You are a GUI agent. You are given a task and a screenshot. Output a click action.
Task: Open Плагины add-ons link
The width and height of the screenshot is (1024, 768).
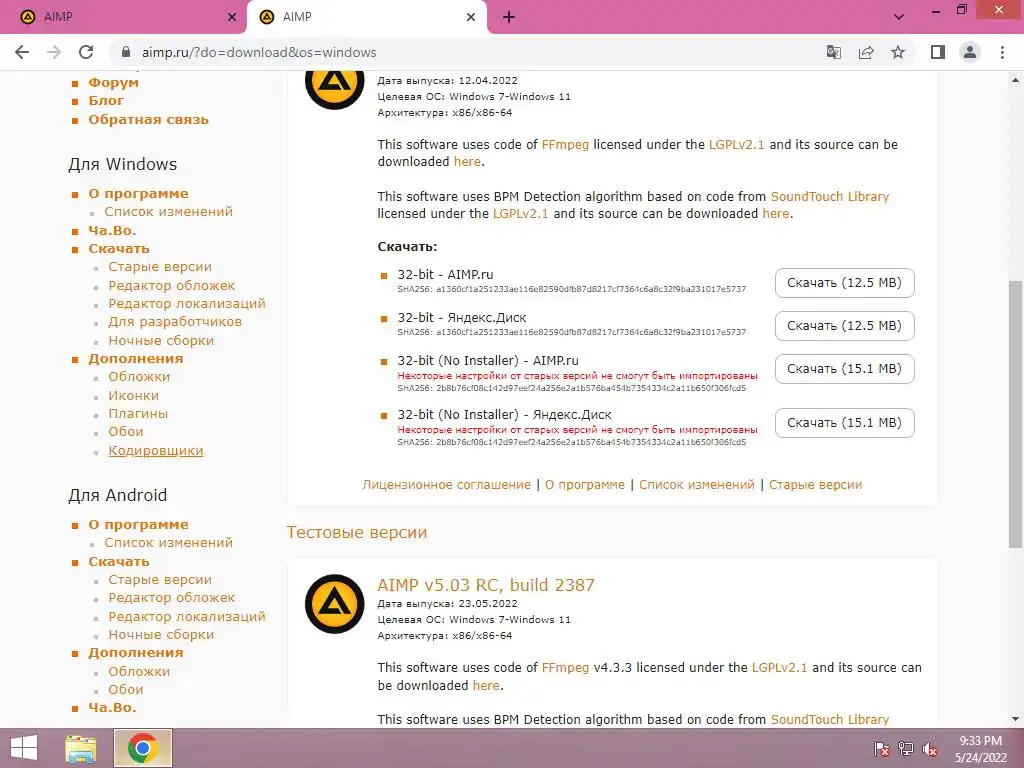click(138, 413)
